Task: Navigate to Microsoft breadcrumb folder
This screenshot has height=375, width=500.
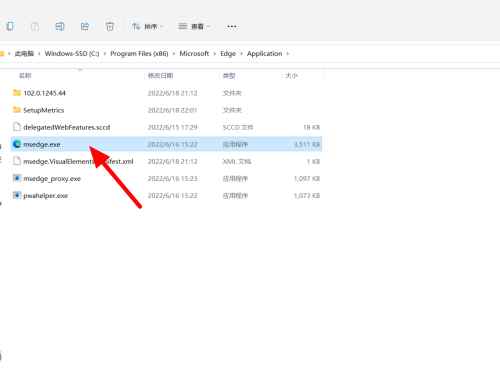Action: [x=194, y=54]
